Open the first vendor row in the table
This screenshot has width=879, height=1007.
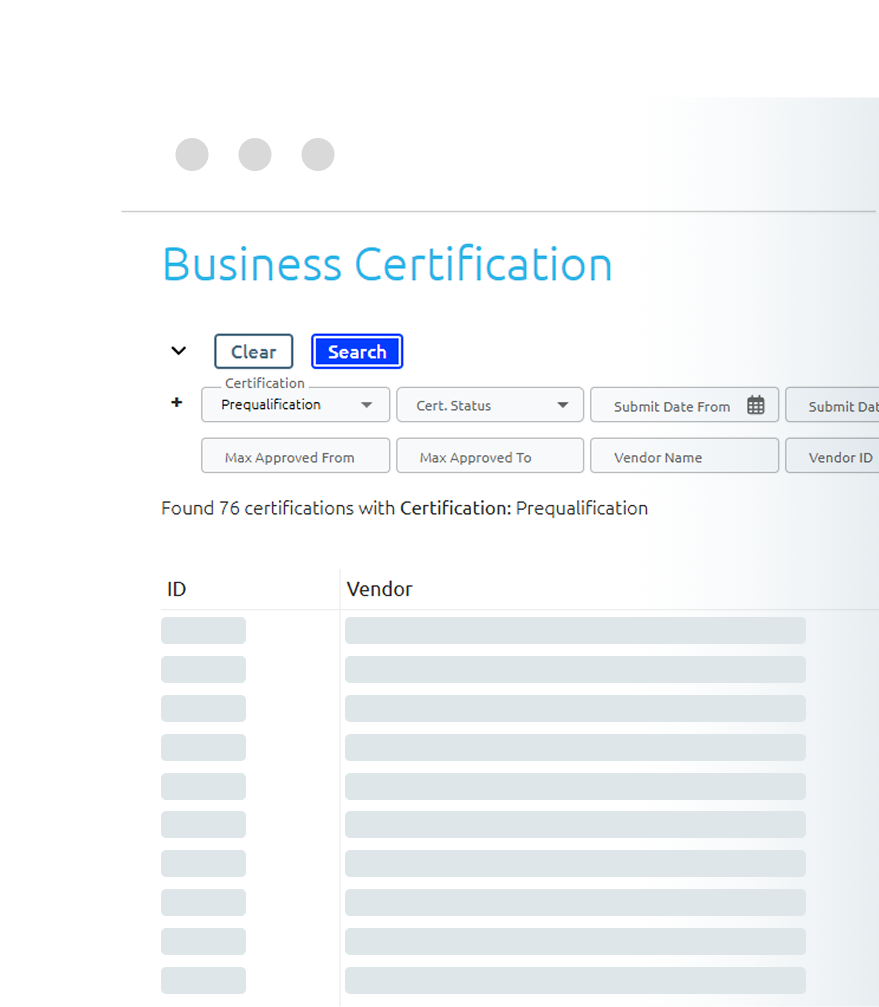(x=575, y=630)
